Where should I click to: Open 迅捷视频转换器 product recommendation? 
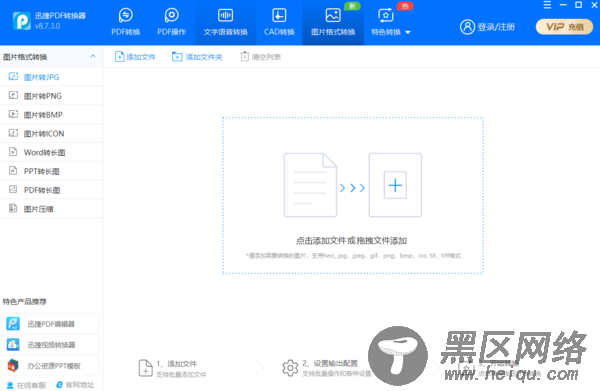pos(51,345)
